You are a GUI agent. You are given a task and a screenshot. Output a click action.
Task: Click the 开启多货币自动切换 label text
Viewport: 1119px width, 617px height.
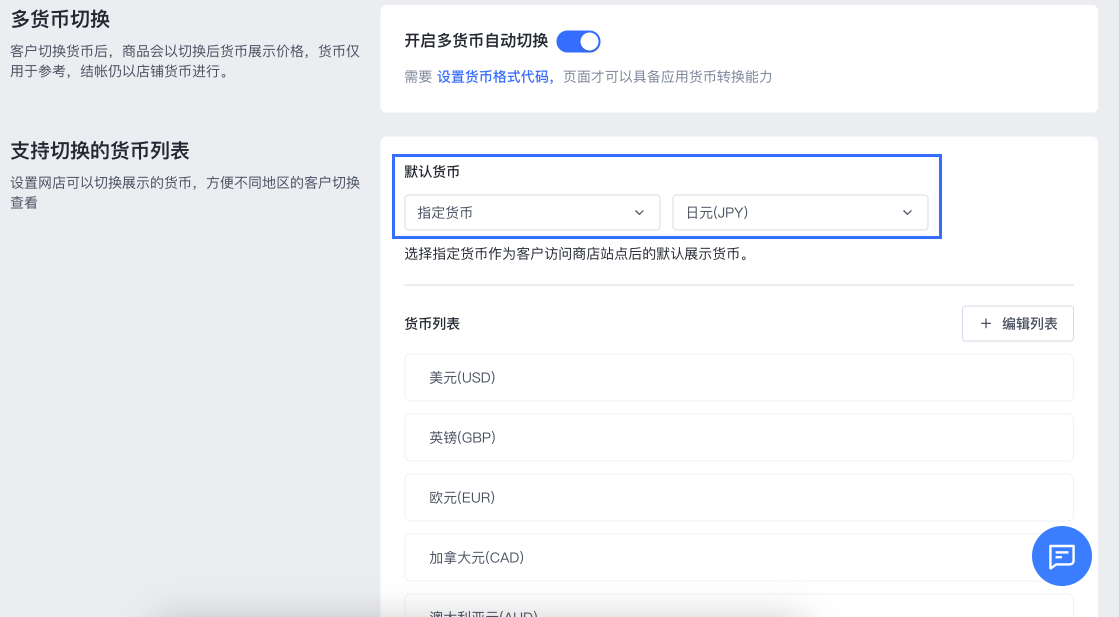[x=476, y=41]
